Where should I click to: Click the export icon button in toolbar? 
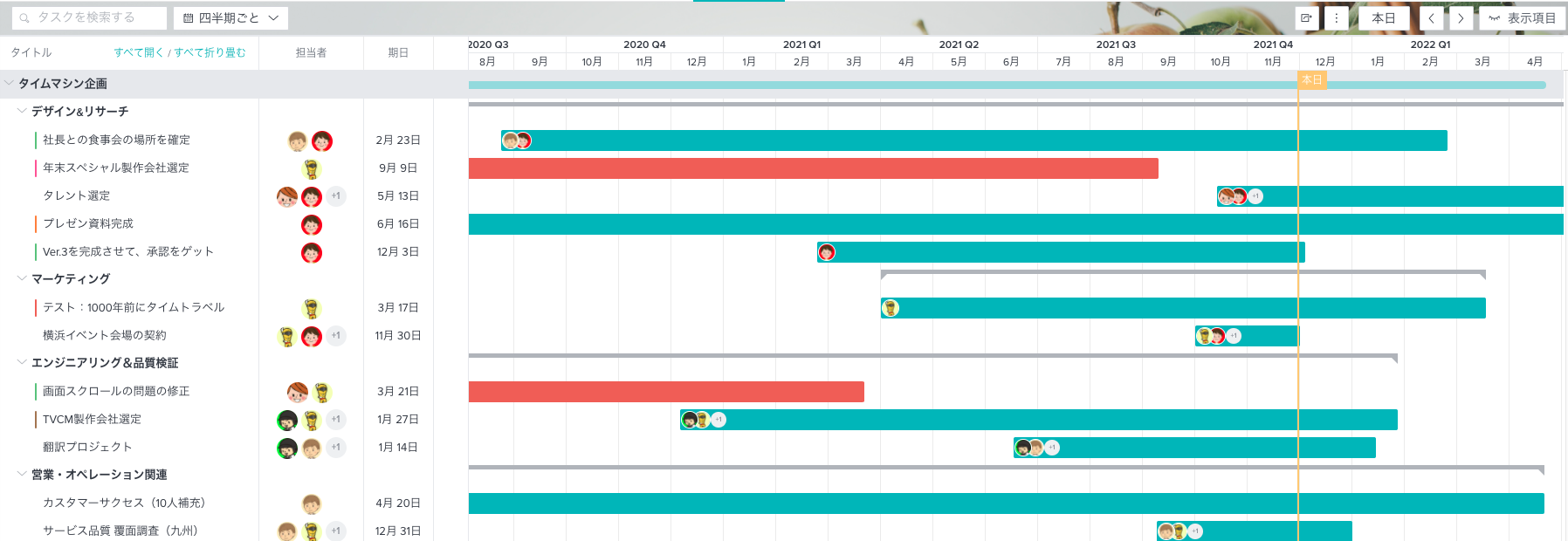coord(1306,17)
